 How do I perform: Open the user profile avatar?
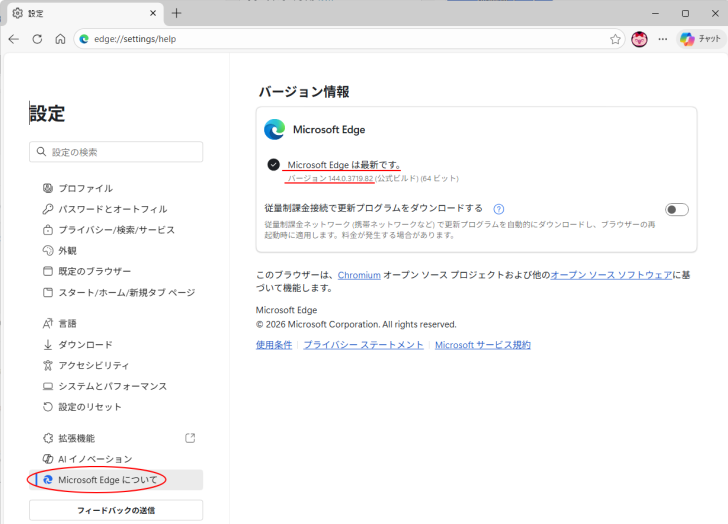(x=639, y=39)
